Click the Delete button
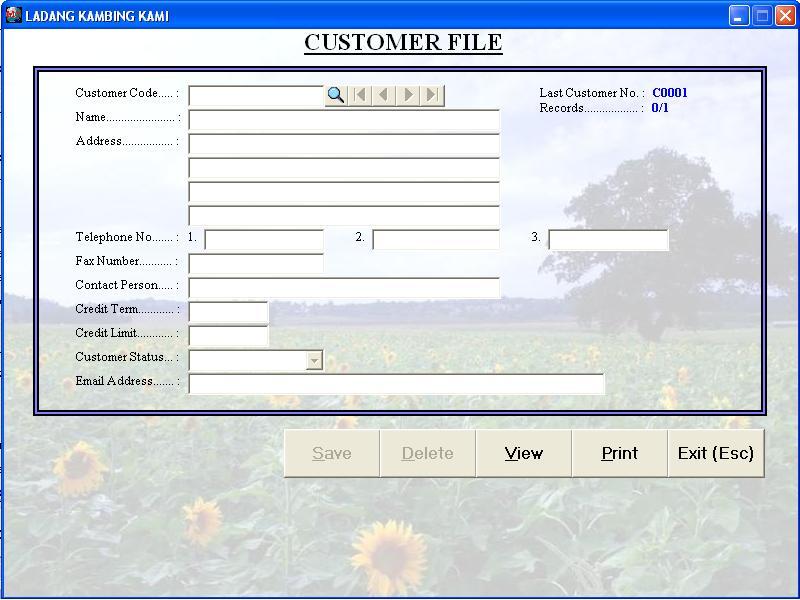The image size is (800, 600). tap(428, 453)
